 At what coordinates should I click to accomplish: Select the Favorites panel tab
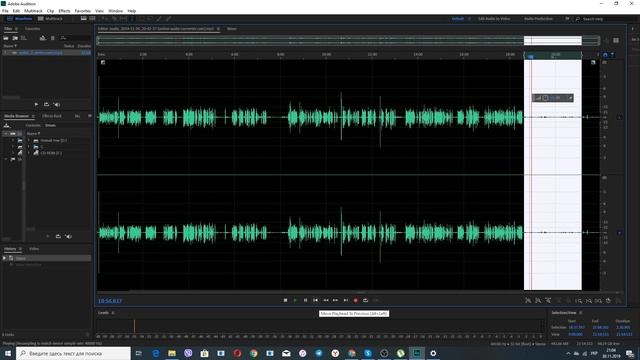click(32, 29)
